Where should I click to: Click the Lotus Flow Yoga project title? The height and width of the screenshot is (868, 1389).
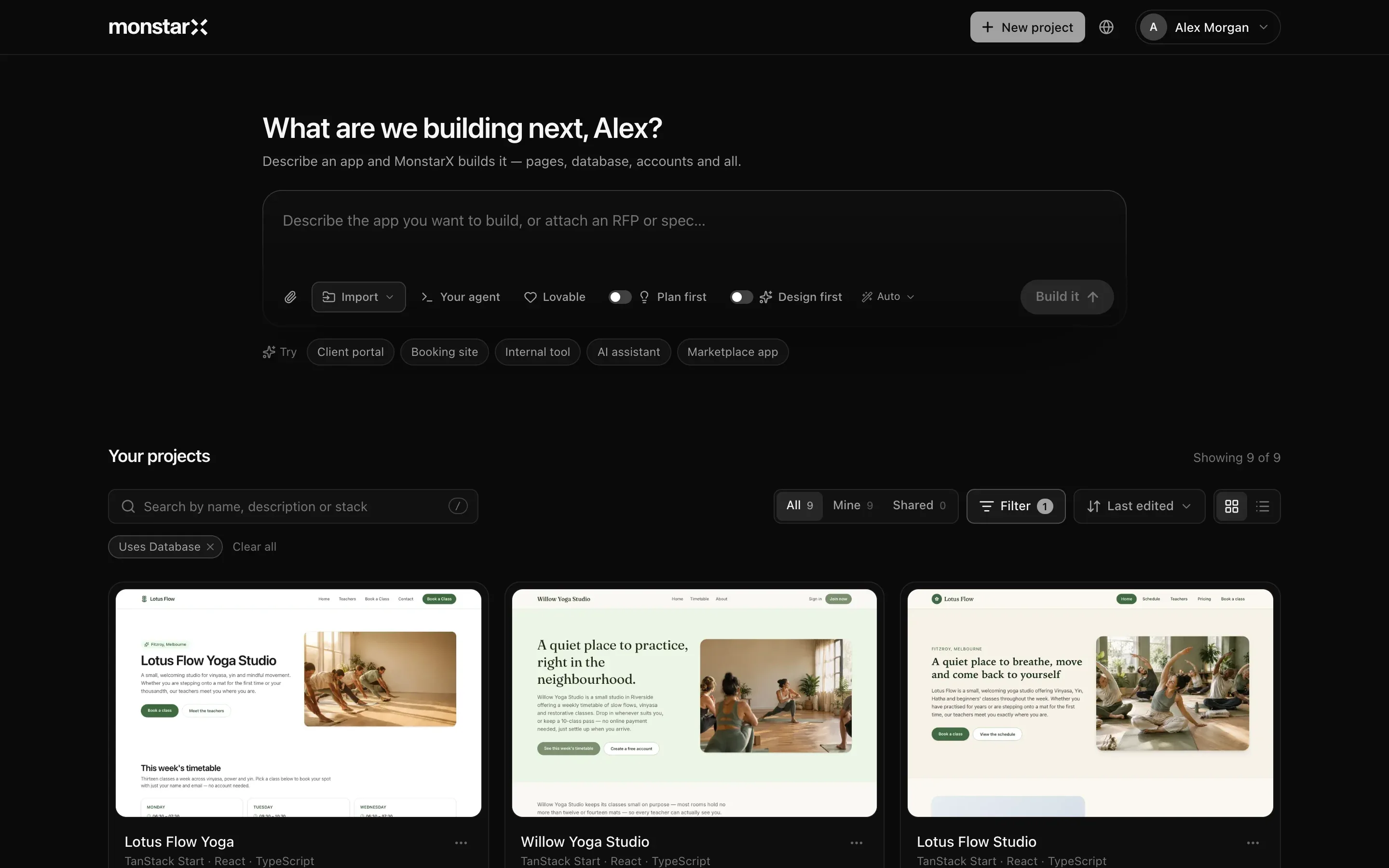[179, 842]
